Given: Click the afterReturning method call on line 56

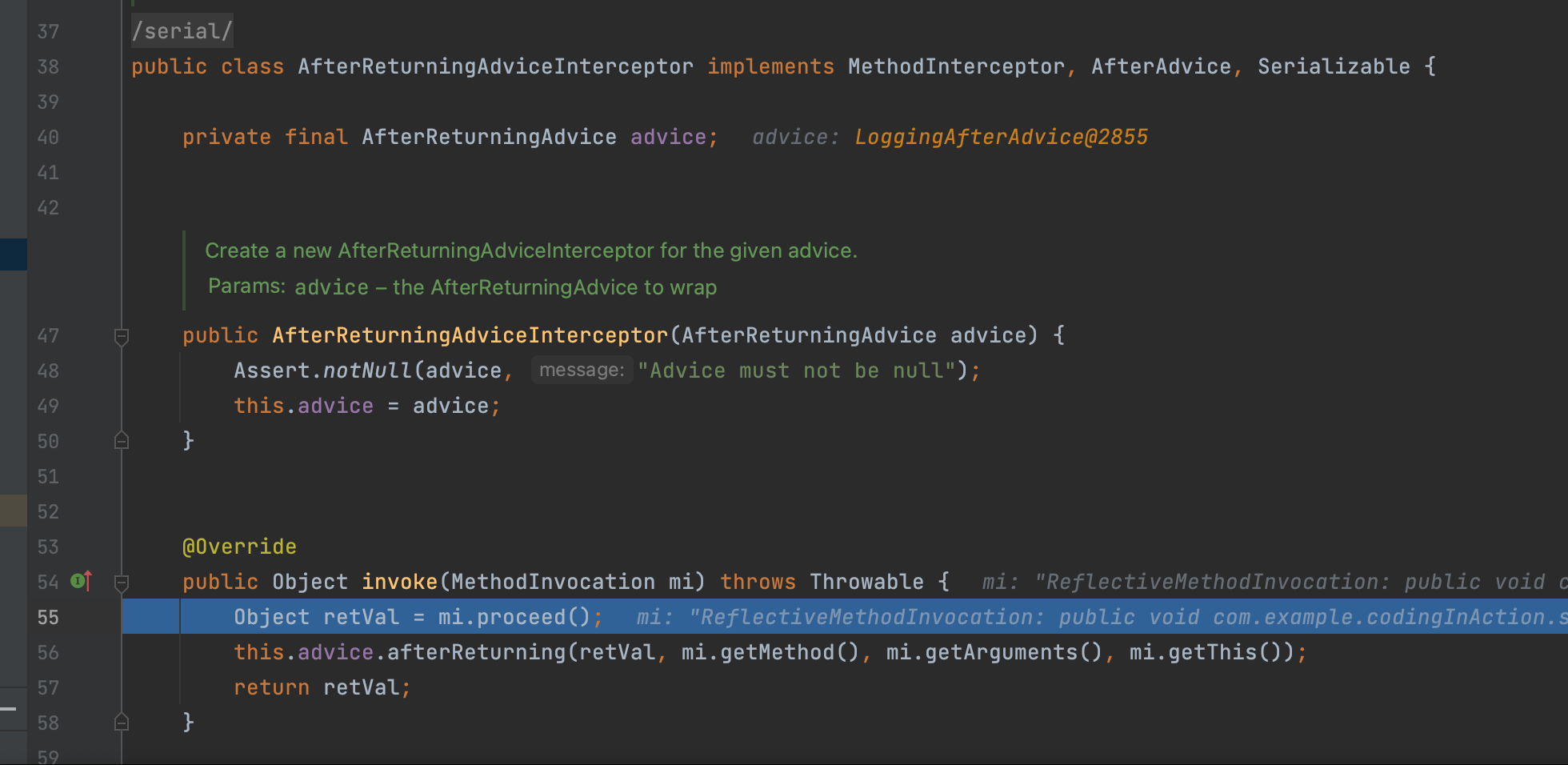Looking at the screenshot, I should tap(476, 653).
